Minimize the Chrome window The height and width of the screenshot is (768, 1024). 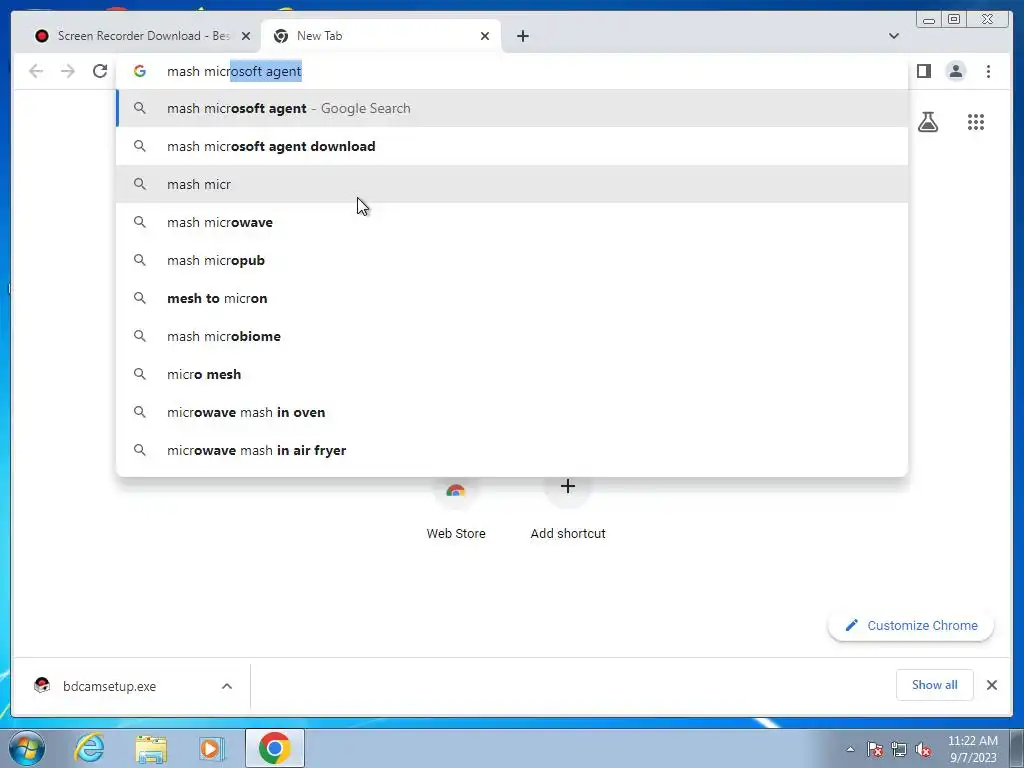click(929, 20)
